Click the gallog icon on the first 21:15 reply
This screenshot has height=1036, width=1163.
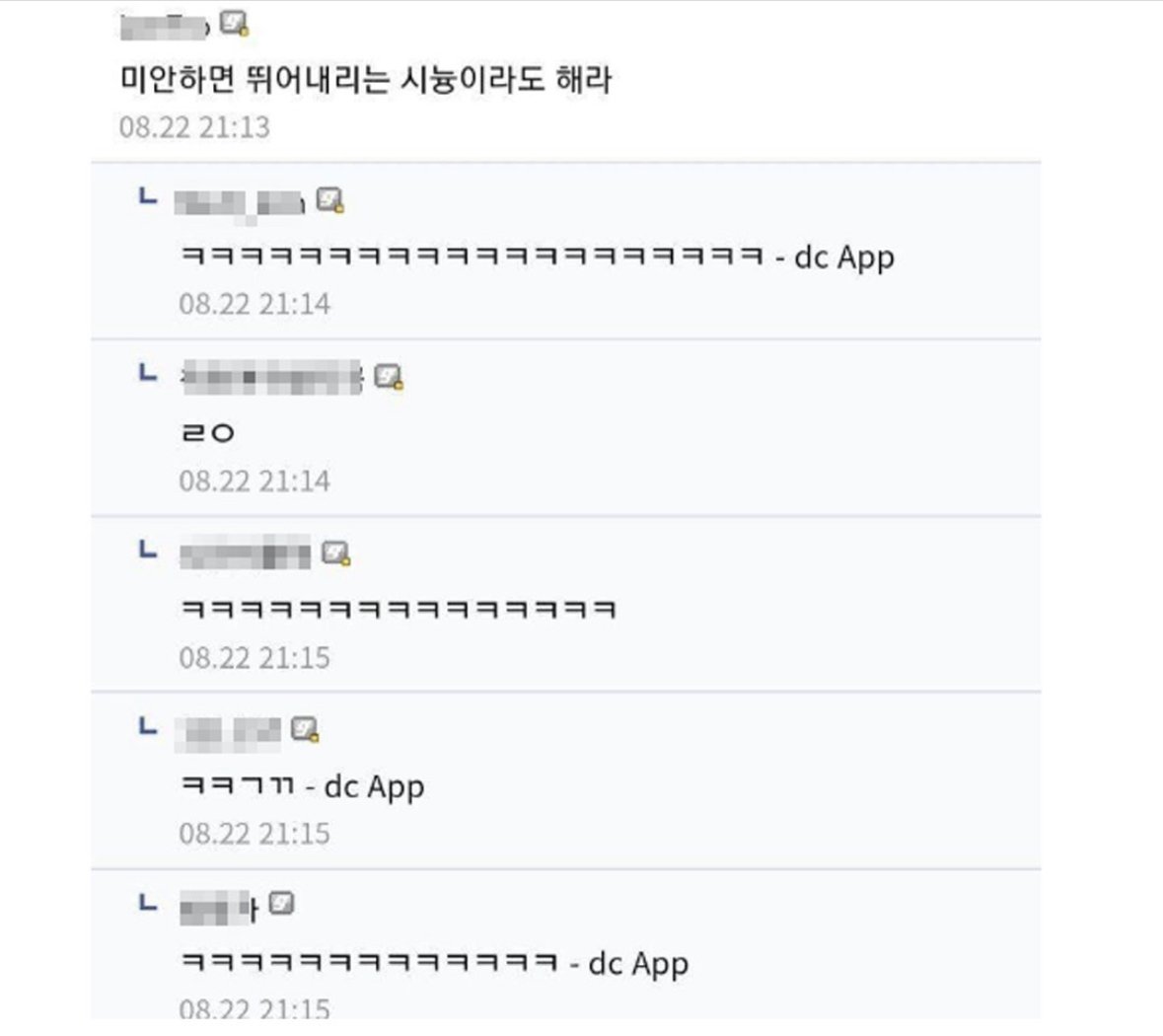click(x=336, y=554)
